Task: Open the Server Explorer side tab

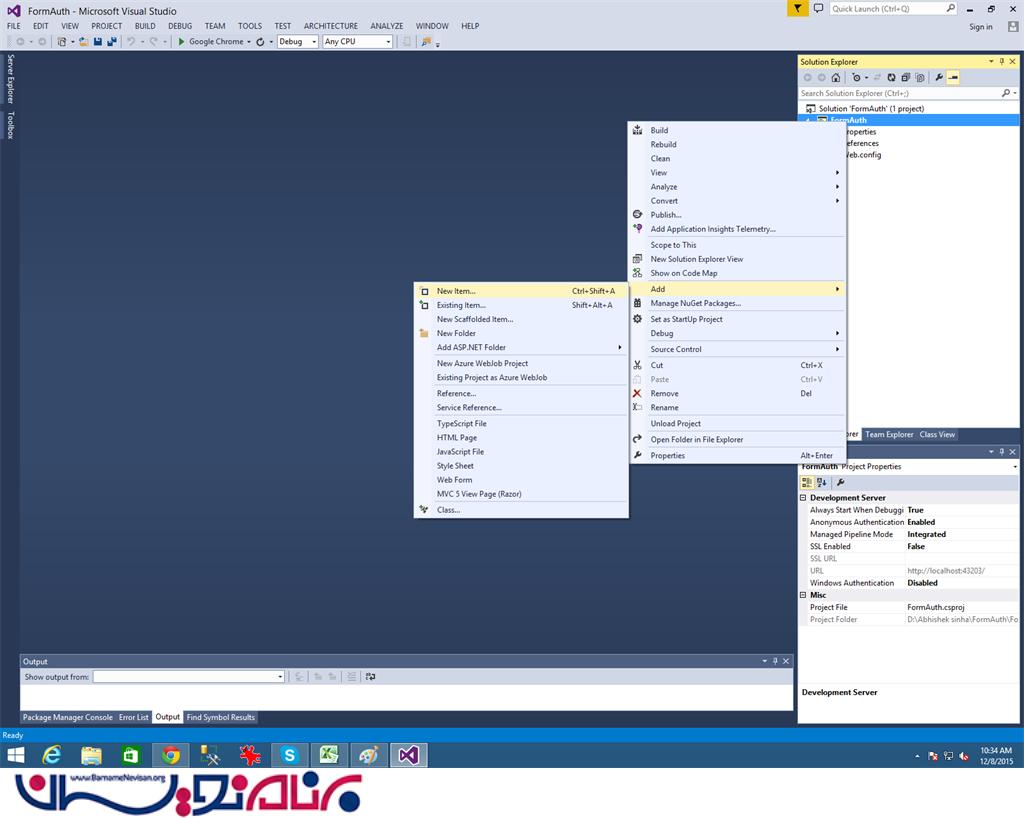Action: click(10, 79)
